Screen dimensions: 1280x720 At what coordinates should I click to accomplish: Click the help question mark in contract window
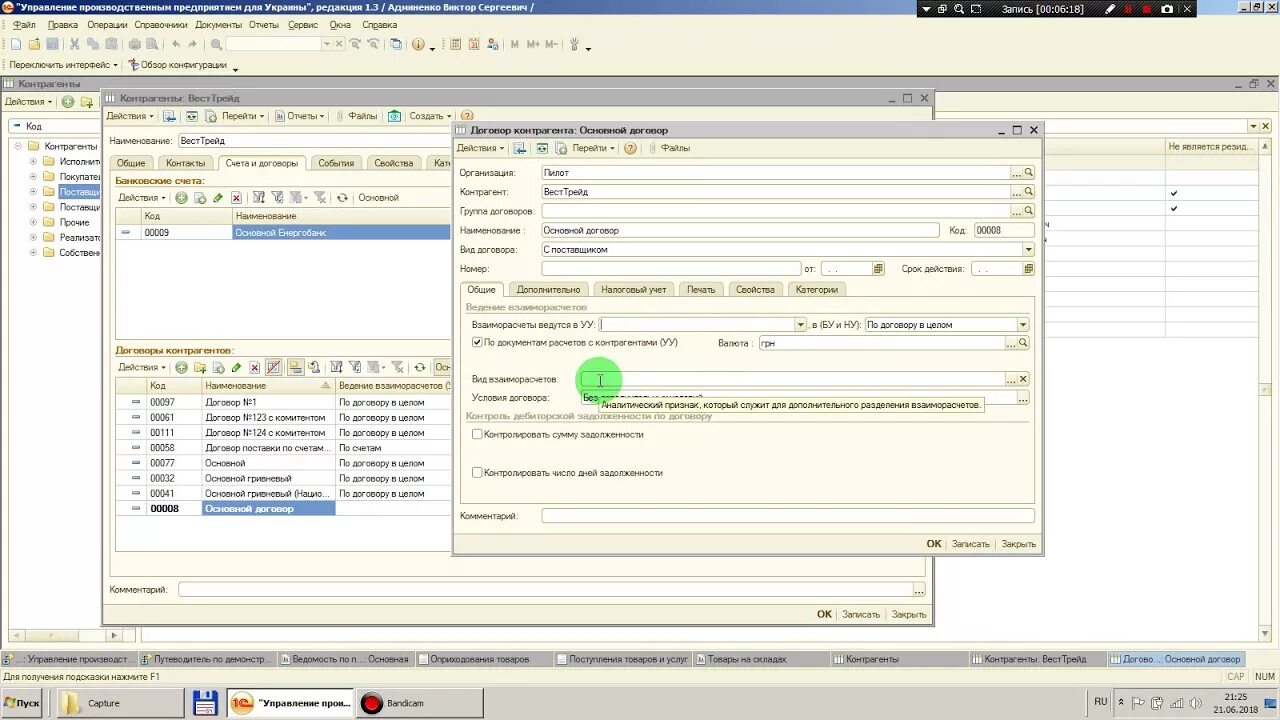(630, 148)
